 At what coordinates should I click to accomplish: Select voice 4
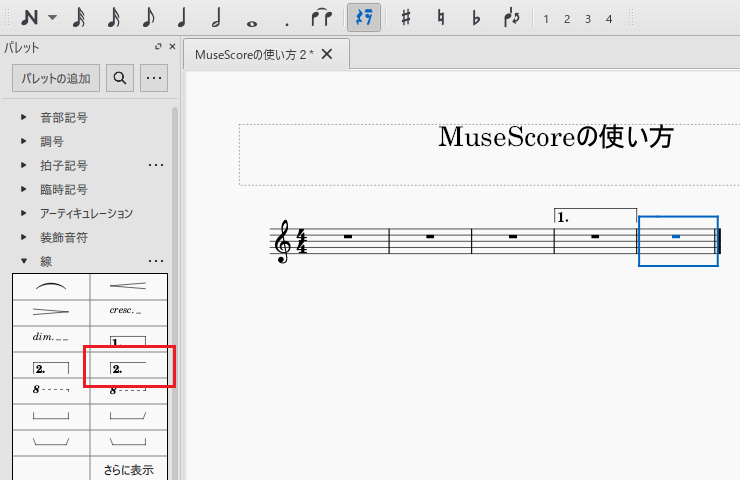pyautogui.click(x=609, y=19)
